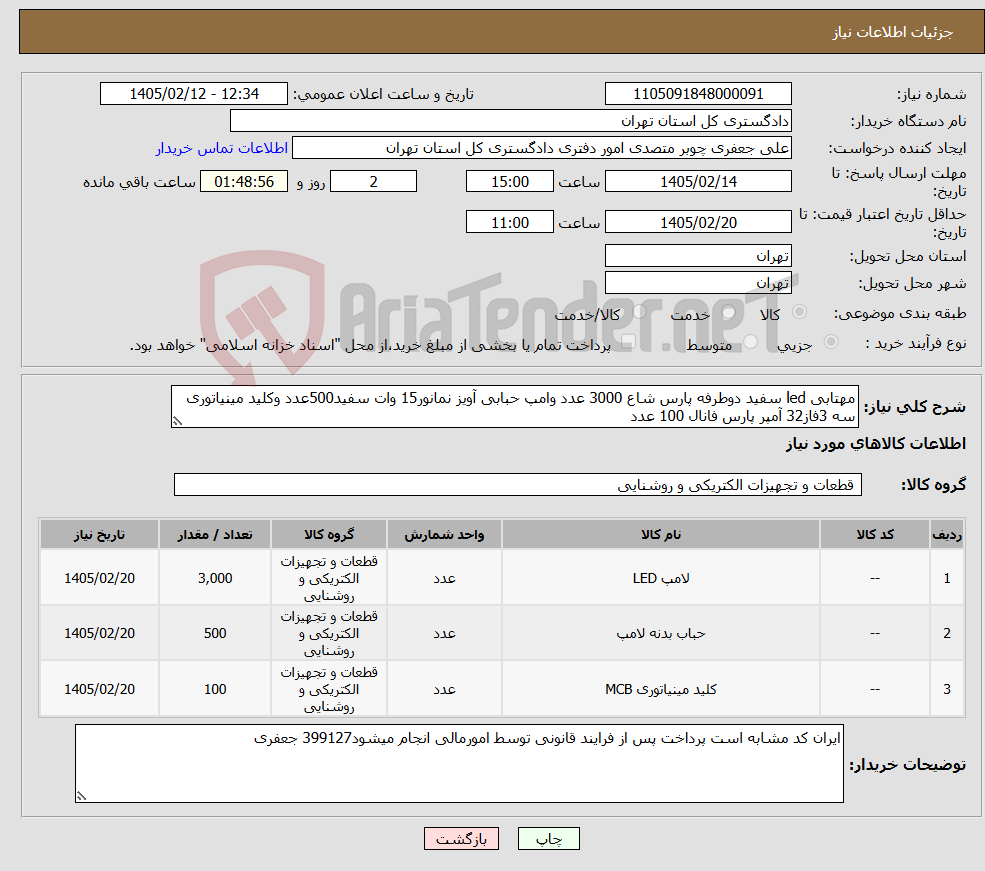Click the request creator name field
Image resolution: width=985 pixels, height=871 pixels.
click(541, 148)
